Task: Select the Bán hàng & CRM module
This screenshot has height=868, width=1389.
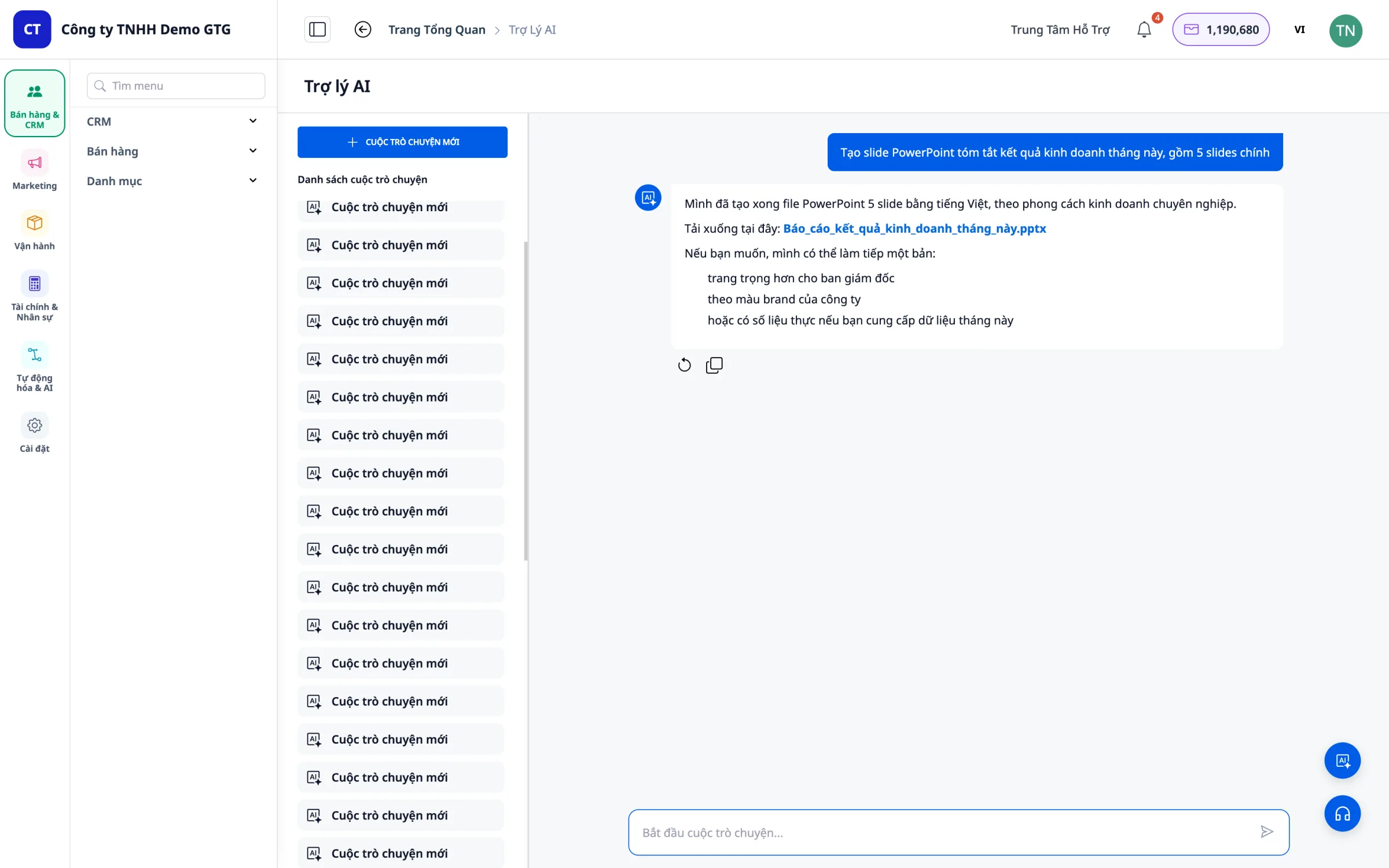Action: [35, 104]
